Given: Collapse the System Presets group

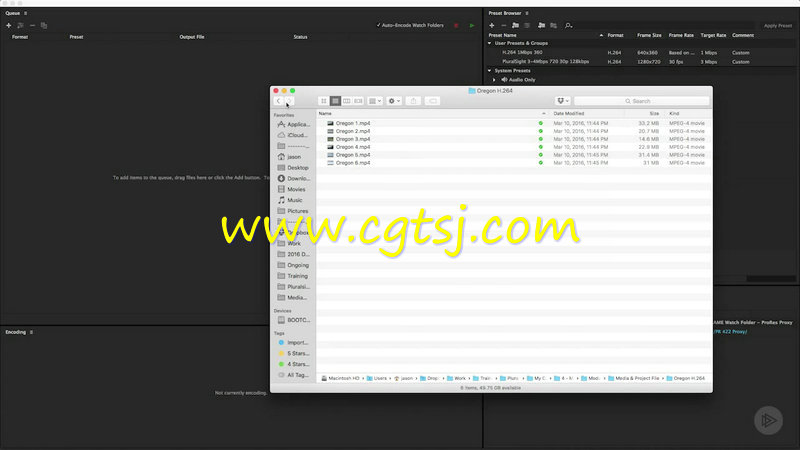Looking at the screenshot, I should point(489,71).
